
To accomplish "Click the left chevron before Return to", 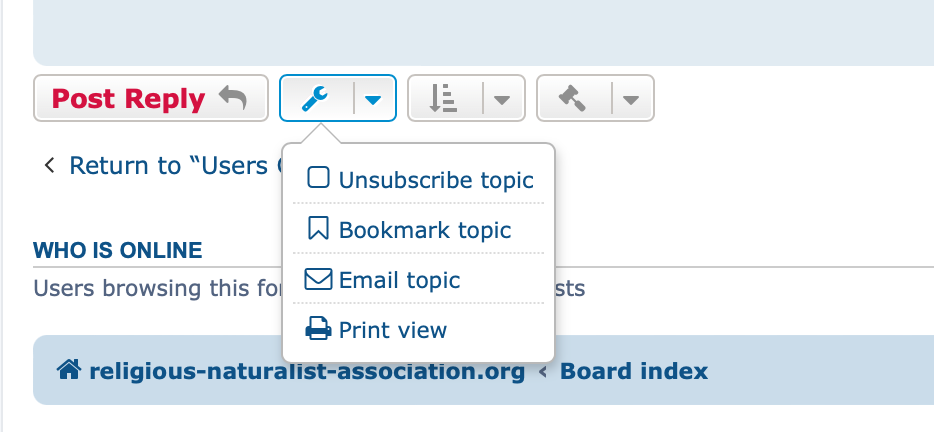I will (x=49, y=165).
